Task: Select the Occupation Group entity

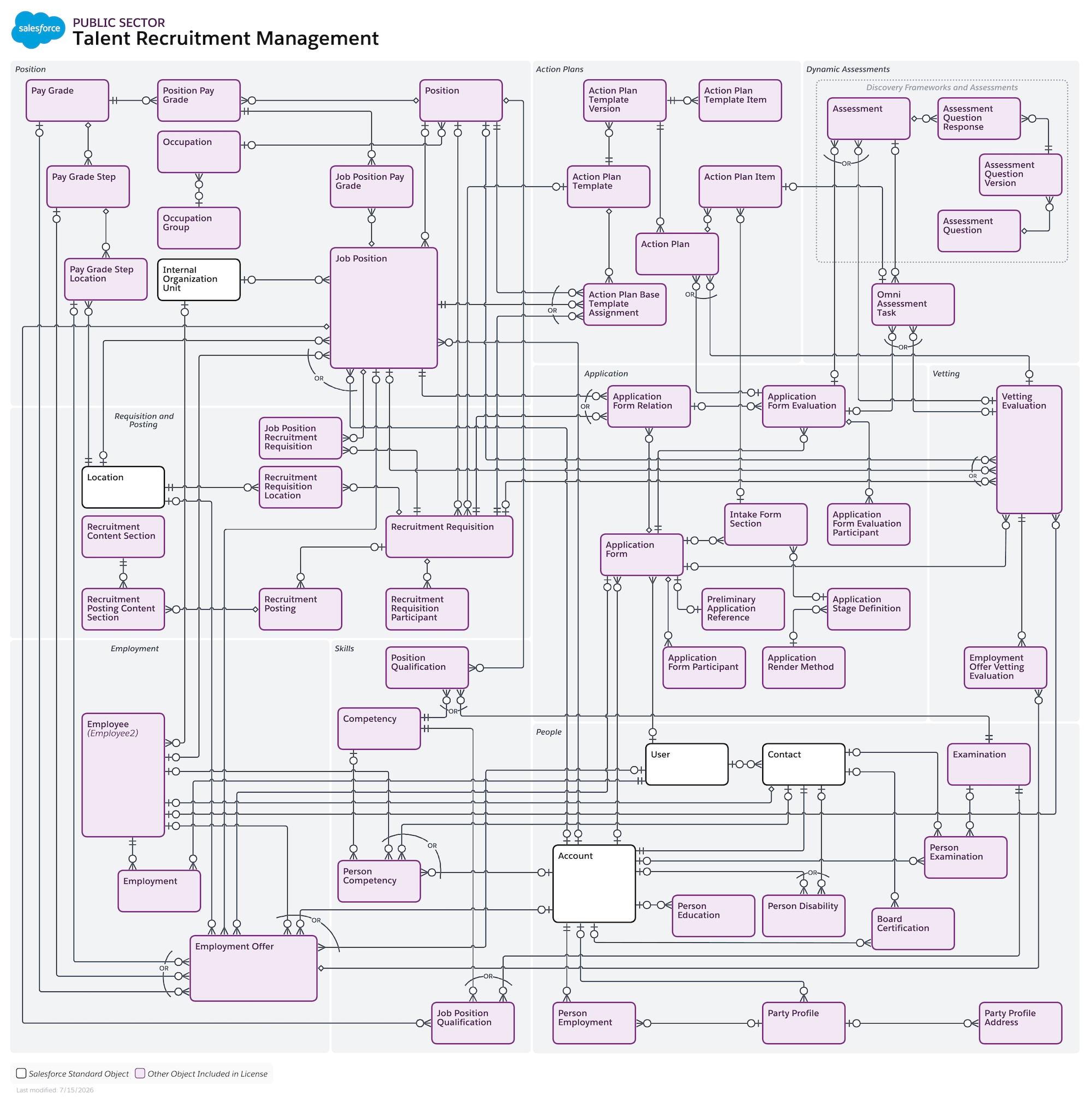Action: click(x=198, y=228)
